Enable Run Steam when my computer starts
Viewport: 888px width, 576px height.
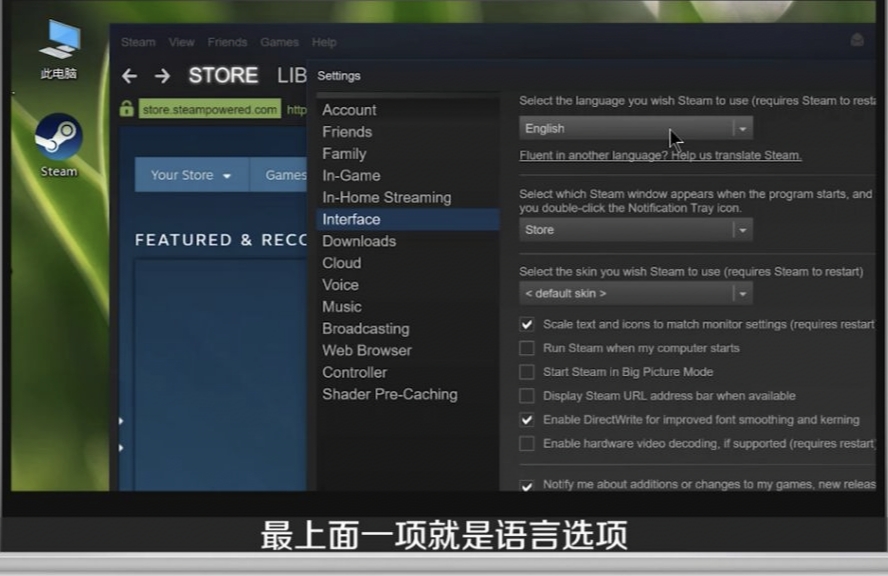(x=527, y=348)
